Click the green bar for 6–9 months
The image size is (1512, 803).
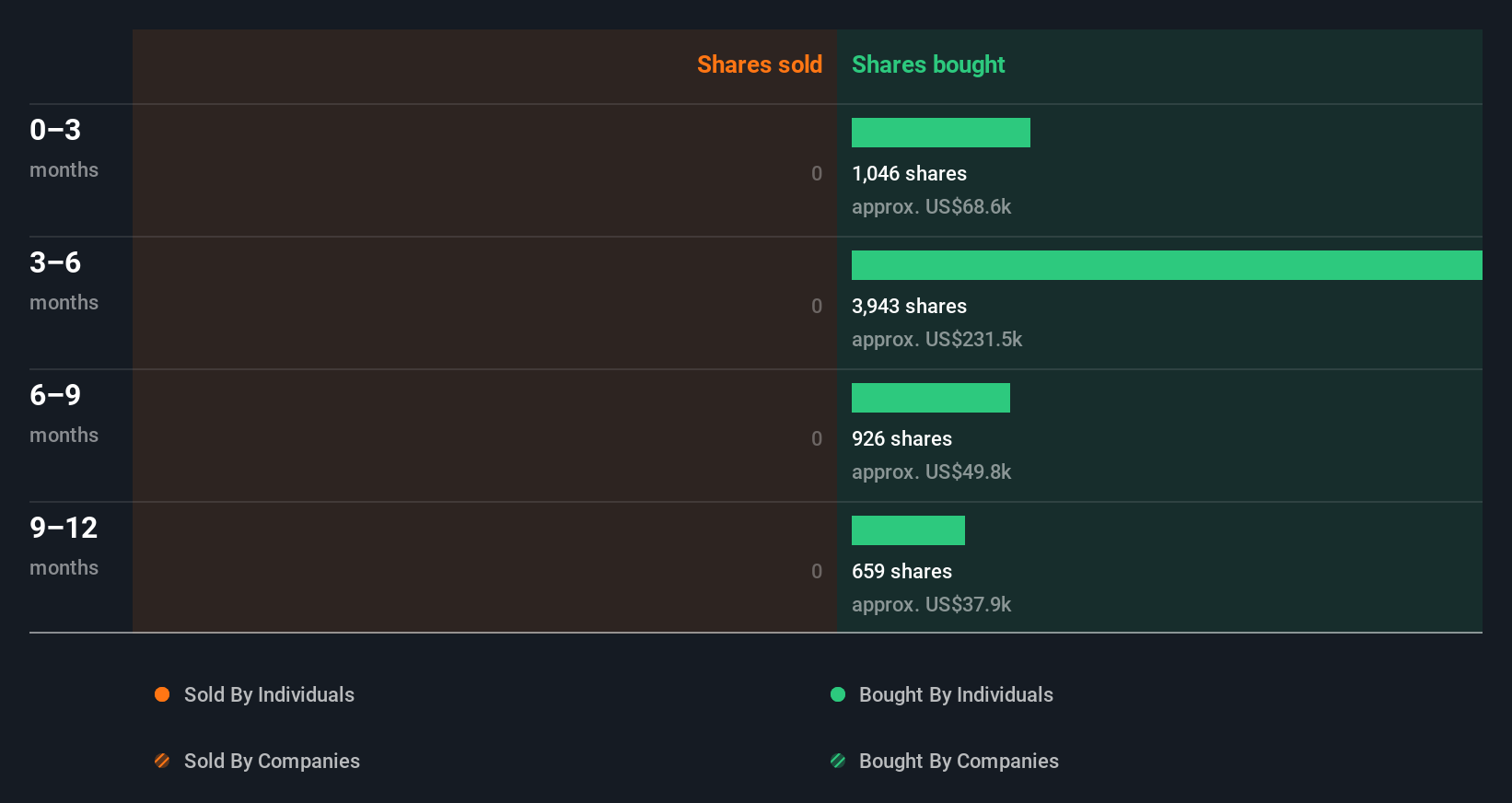click(x=931, y=398)
